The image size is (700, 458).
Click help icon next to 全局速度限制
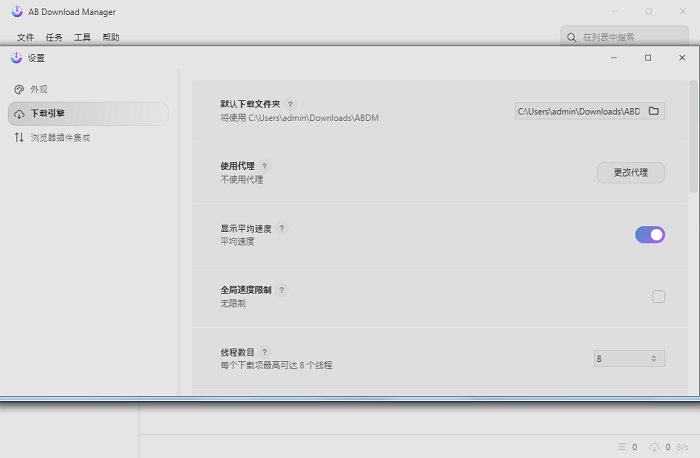[x=282, y=290]
